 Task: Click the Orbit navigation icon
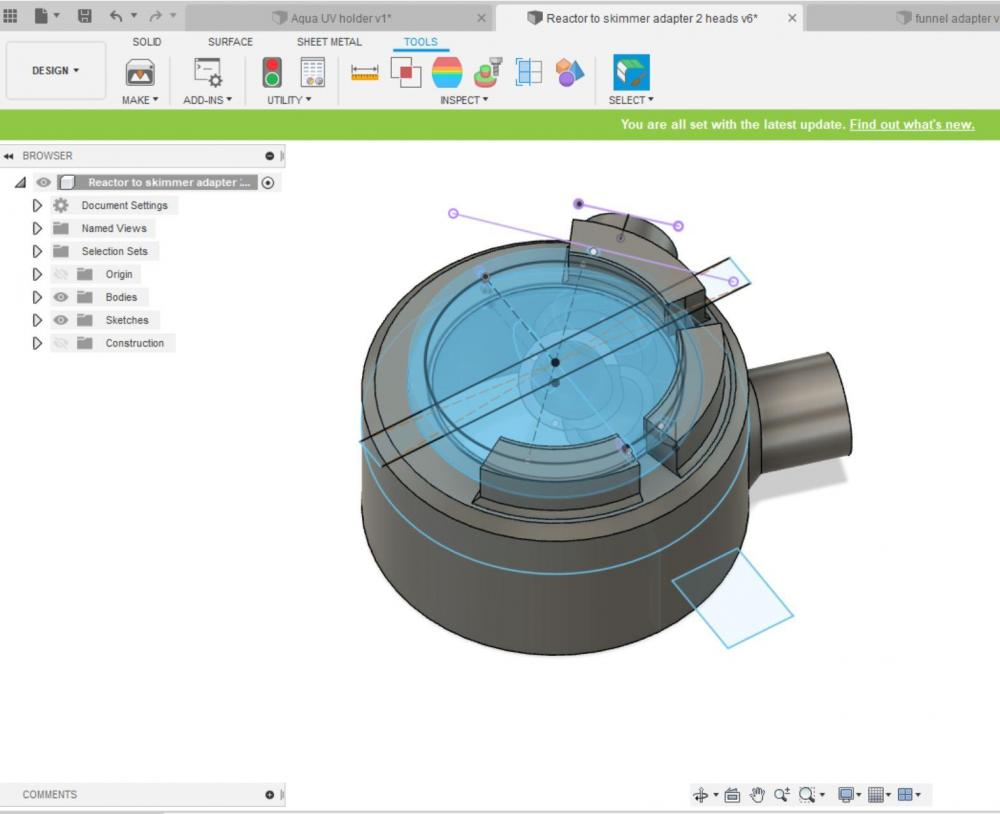click(700, 795)
